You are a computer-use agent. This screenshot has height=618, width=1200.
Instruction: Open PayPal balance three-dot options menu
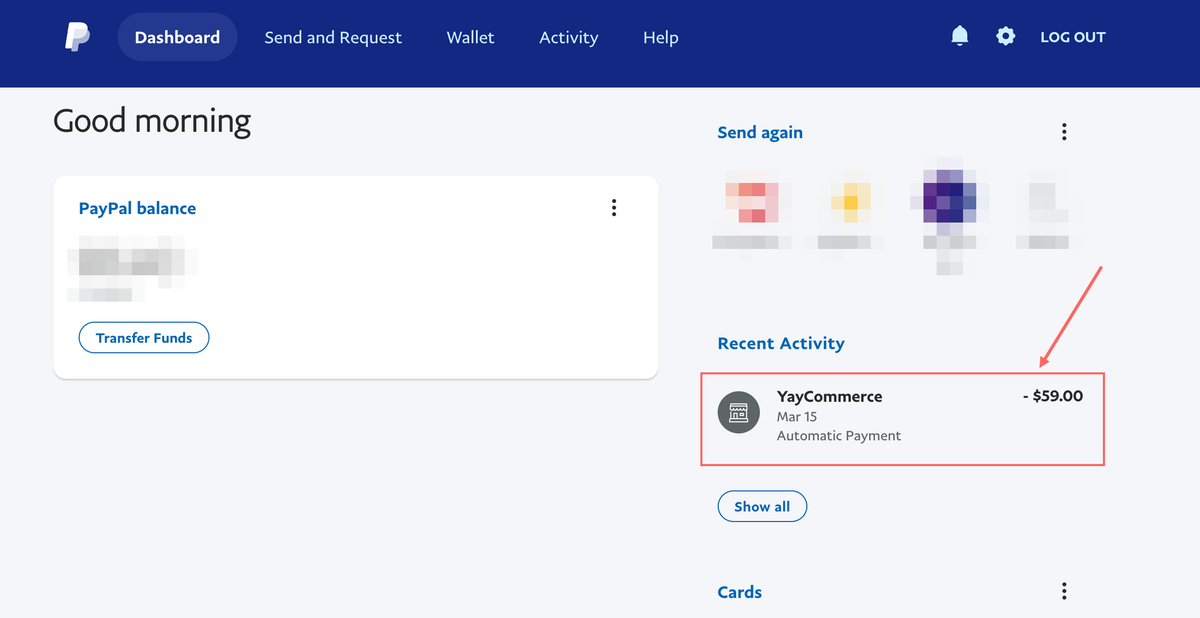click(x=614, y=208)
